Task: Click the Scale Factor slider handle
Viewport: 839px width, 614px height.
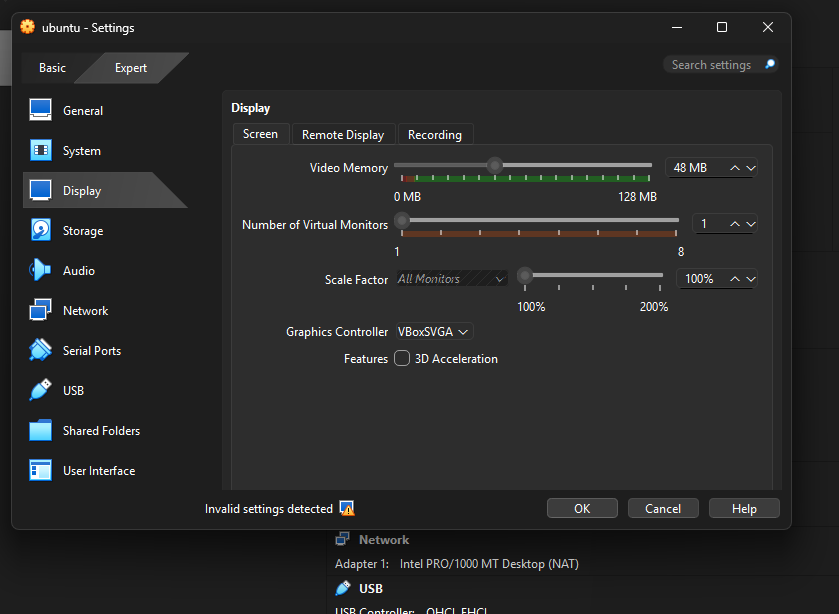Action: coord(525,276)
